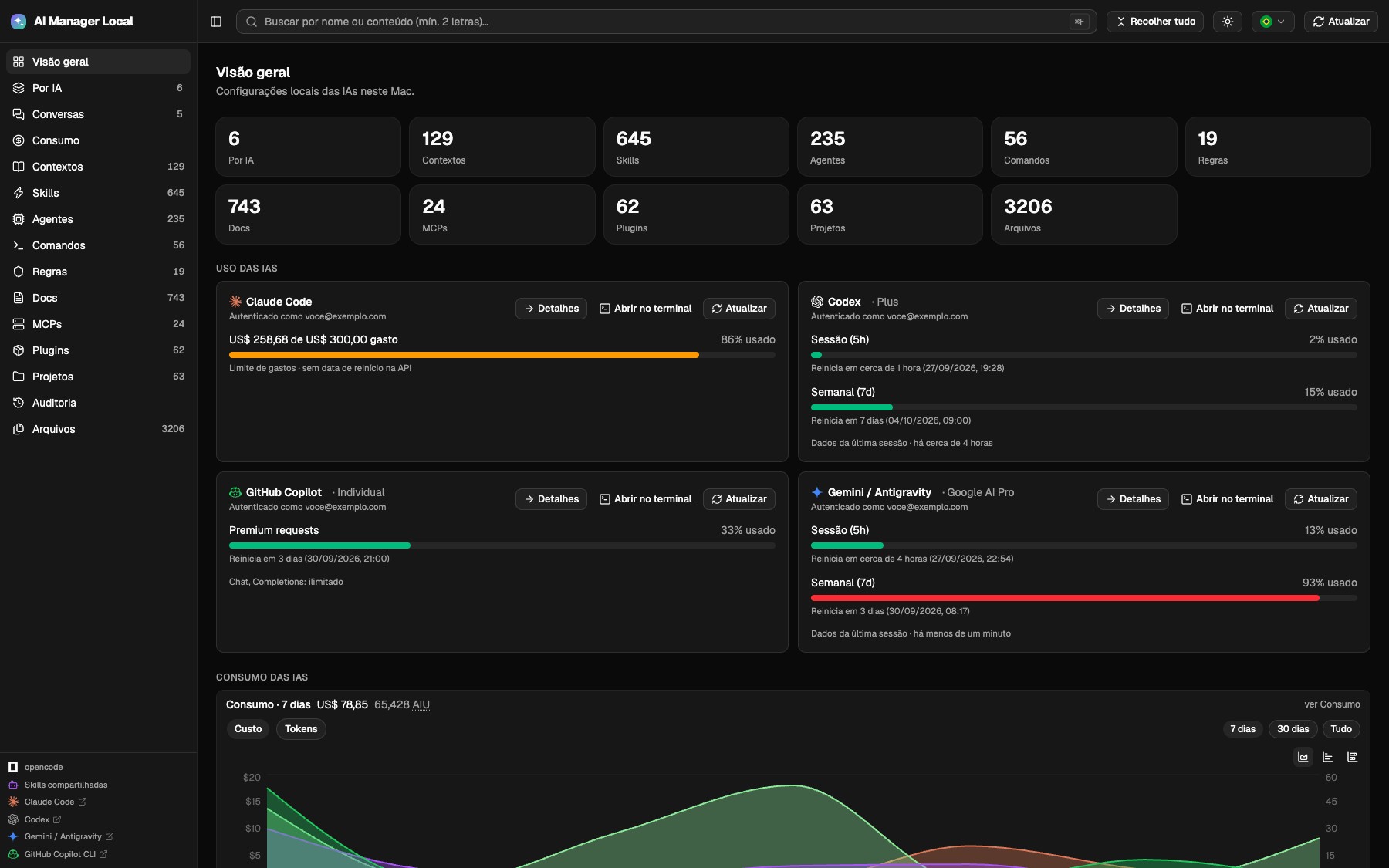This screenshot has width=1389, height=868.
Task: Click the ver Consumo link
Action: 1332,704
